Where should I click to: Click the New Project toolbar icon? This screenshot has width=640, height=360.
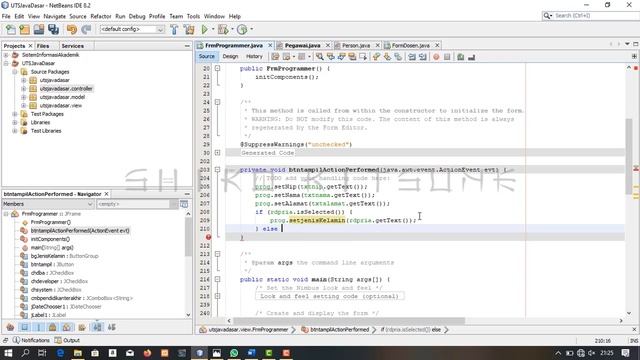tap(24, 29)
